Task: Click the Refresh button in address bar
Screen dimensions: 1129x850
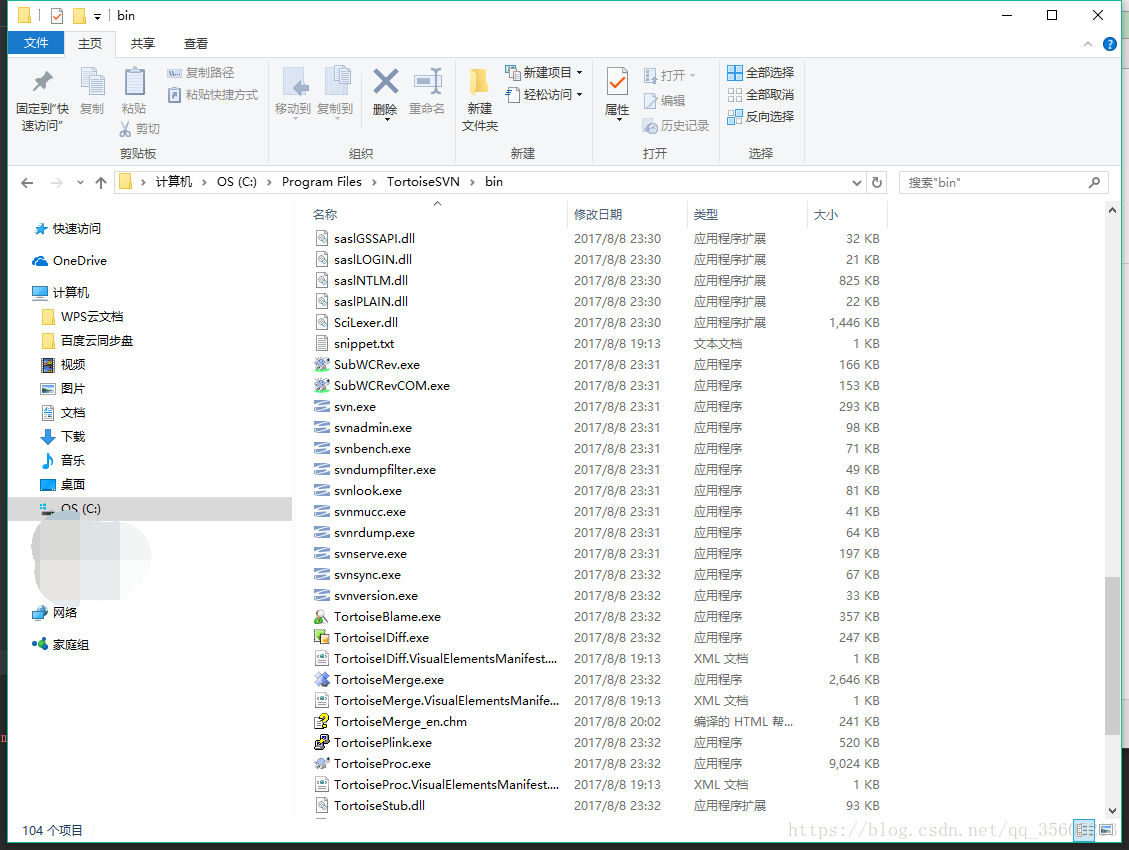Action: point(876,183)
